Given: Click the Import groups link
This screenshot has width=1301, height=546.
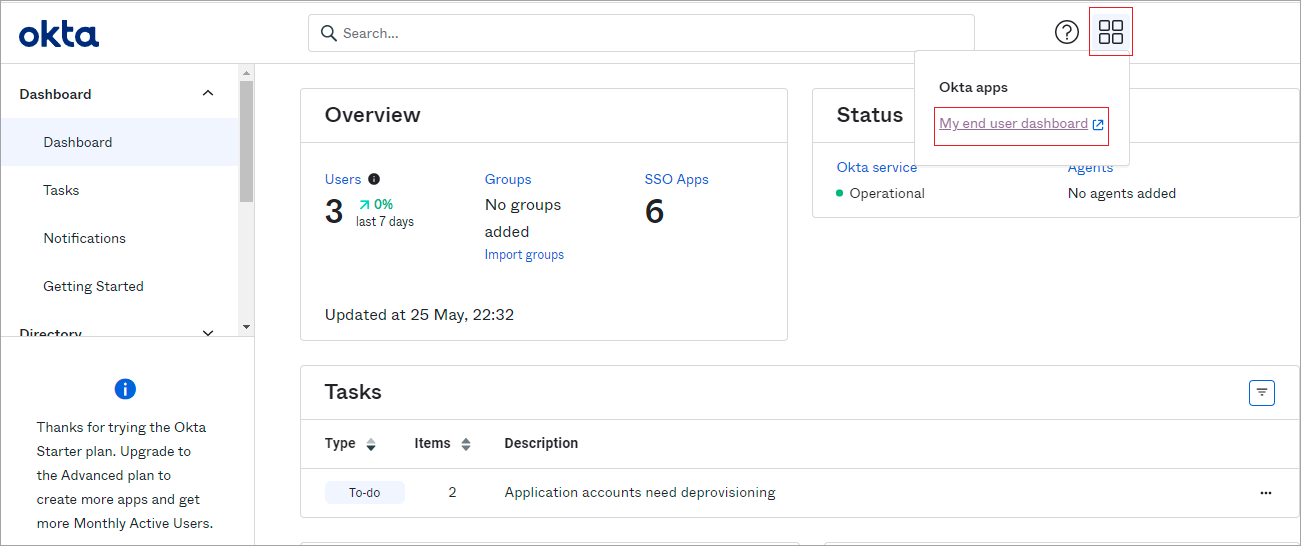Looking at the screenshot, I should (x=524, y=255).
